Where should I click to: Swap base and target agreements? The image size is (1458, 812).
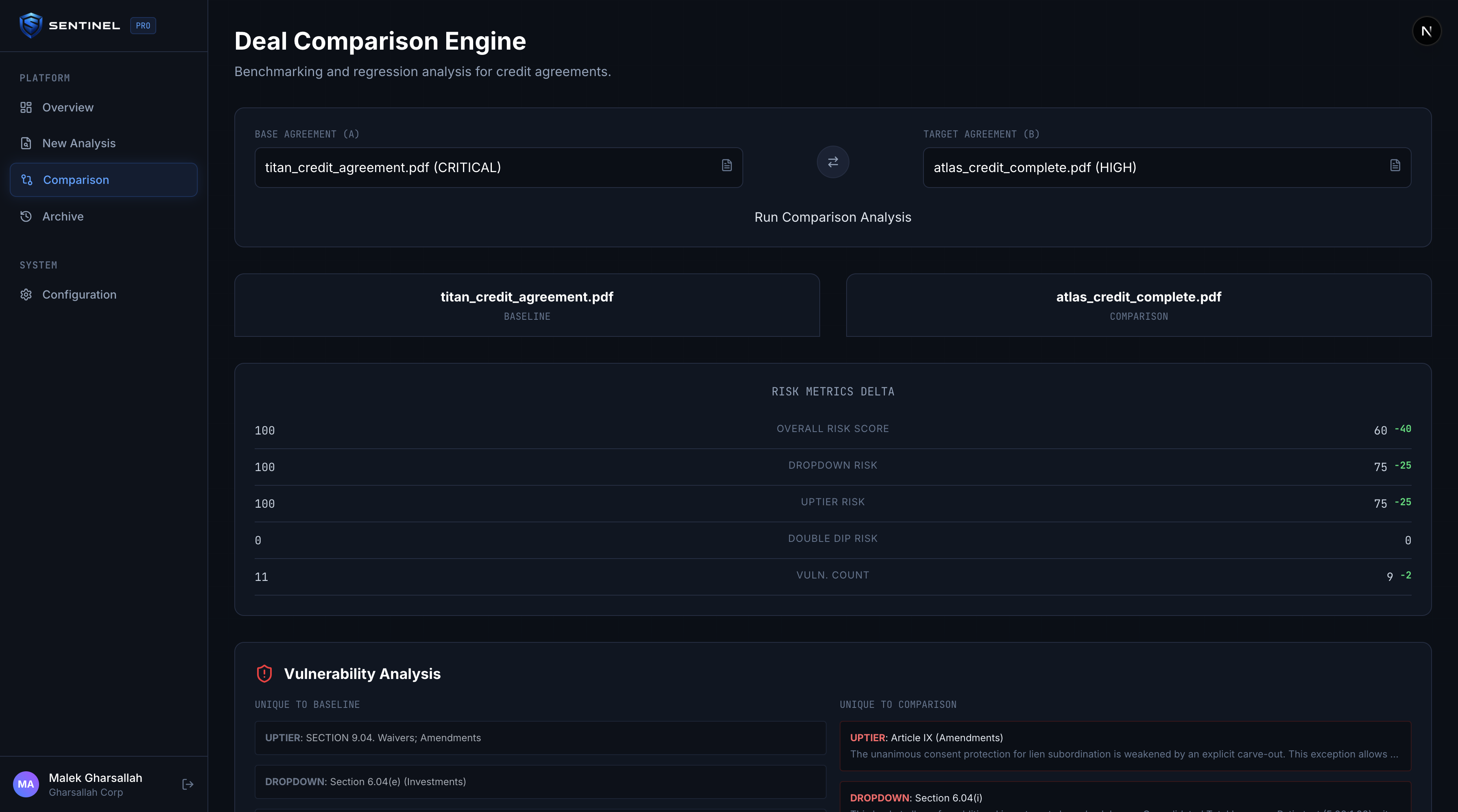coord(833,162)
